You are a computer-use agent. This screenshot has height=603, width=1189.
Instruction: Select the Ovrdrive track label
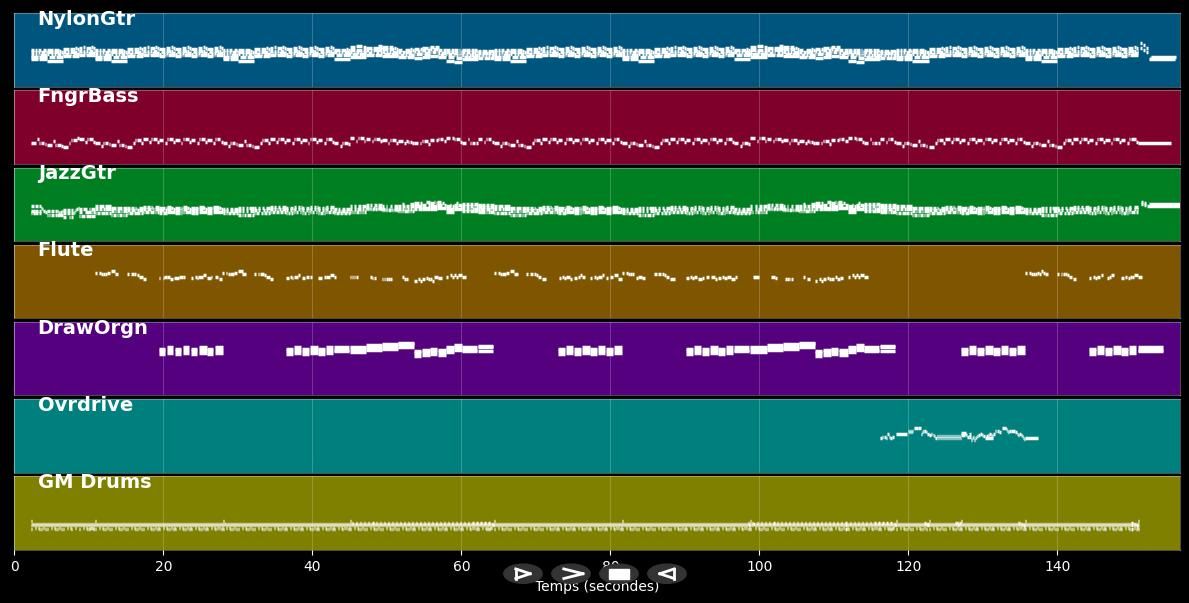point(85,405)
